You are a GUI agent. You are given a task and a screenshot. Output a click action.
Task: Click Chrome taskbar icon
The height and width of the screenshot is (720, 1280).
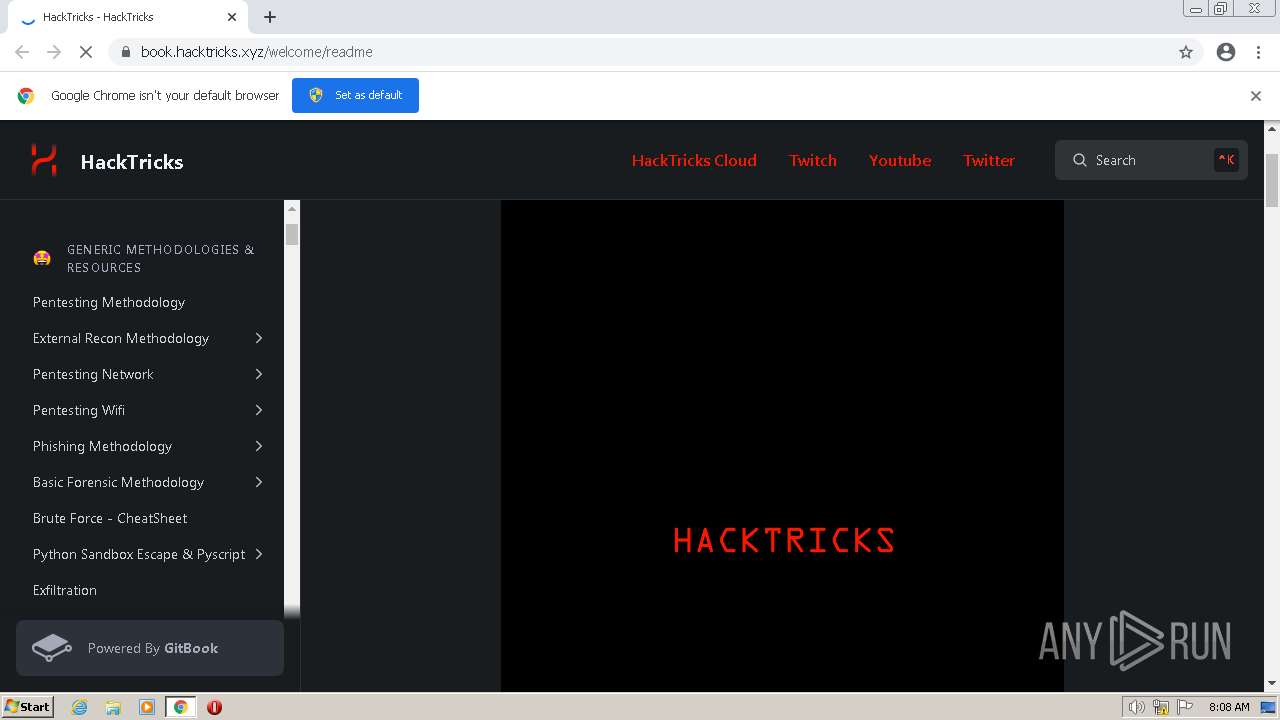click(181, 707)
